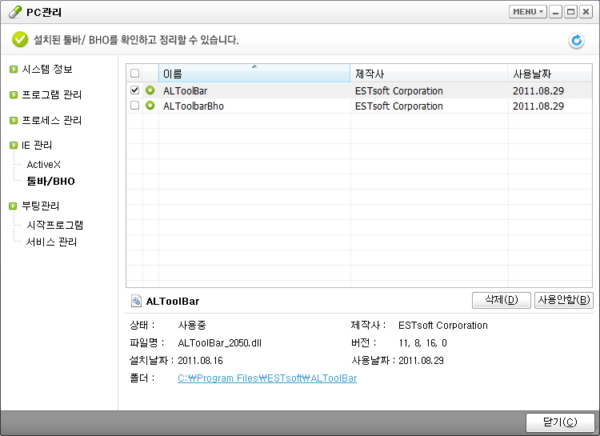Select ActiveX under IE 관리
600x436 pixels.
pos(44,164)
